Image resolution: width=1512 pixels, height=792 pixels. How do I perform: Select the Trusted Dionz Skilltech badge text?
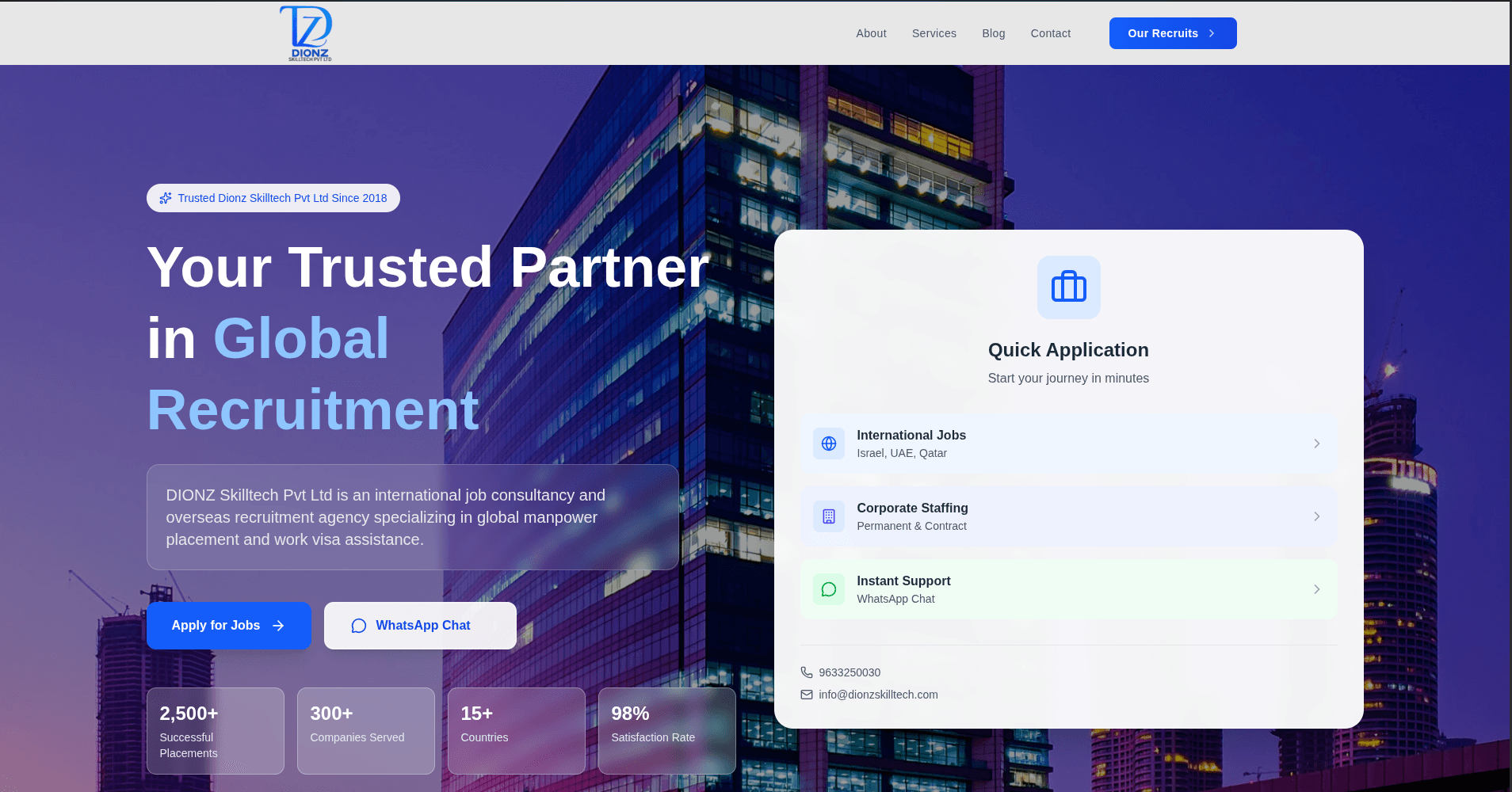[x=282, y=198]
